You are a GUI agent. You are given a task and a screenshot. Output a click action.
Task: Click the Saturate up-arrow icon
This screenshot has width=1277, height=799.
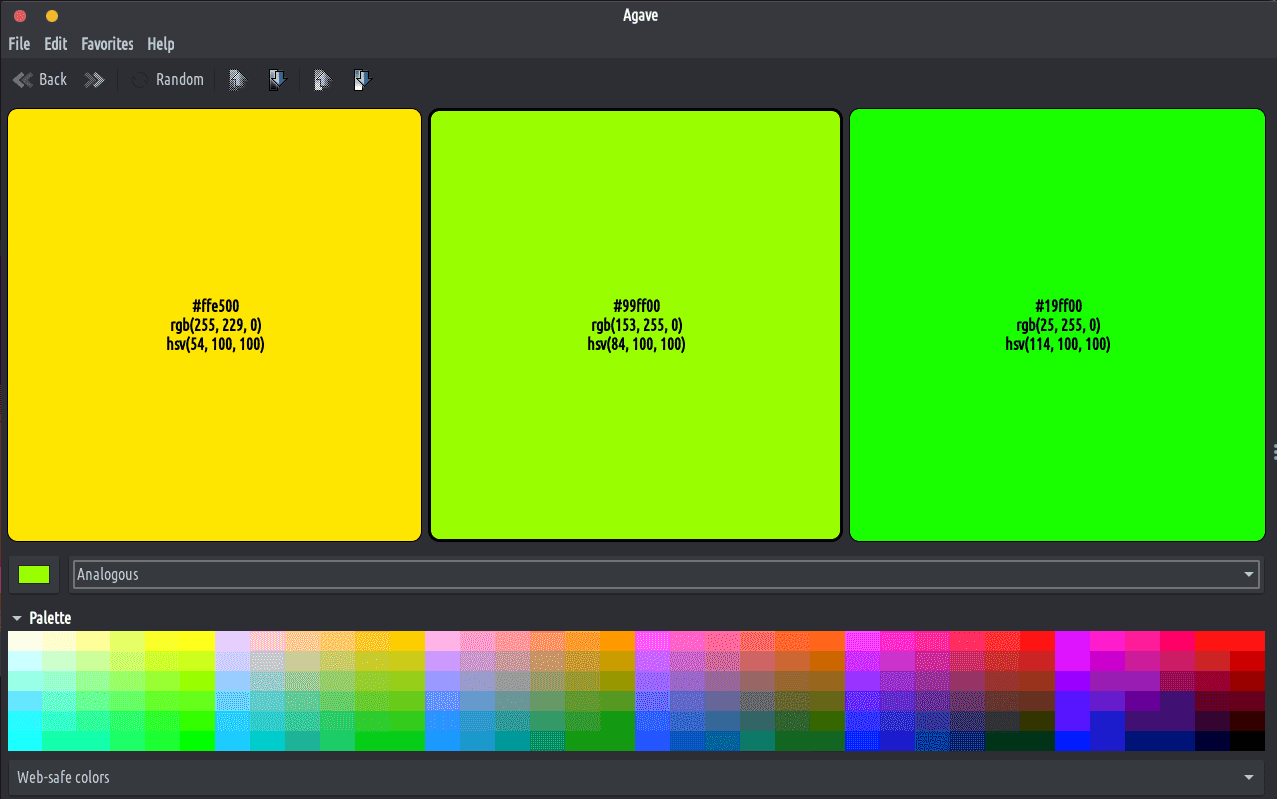tap(322, 80)
